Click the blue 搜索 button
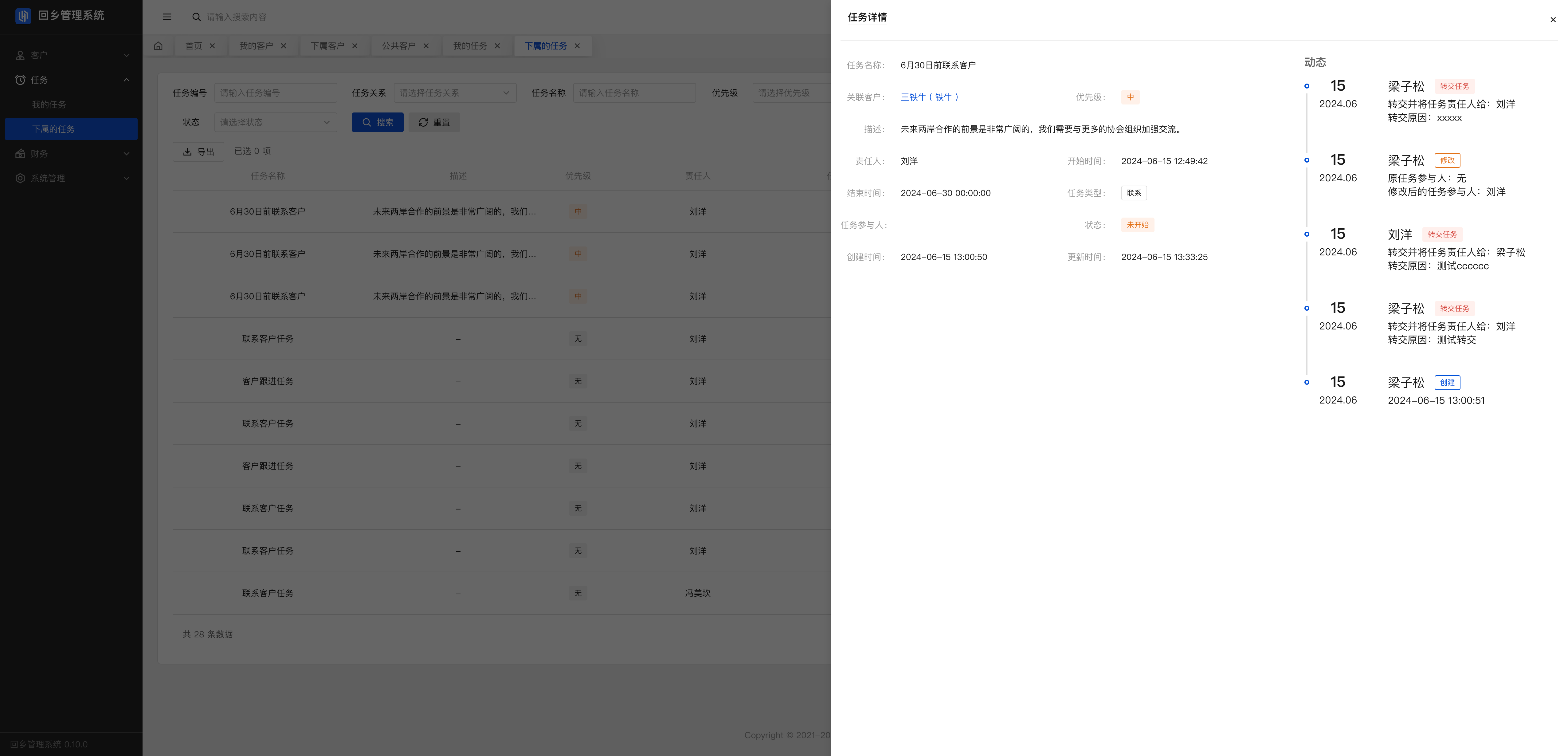This screenshot has width=1568, height=756. coord(377,122)
